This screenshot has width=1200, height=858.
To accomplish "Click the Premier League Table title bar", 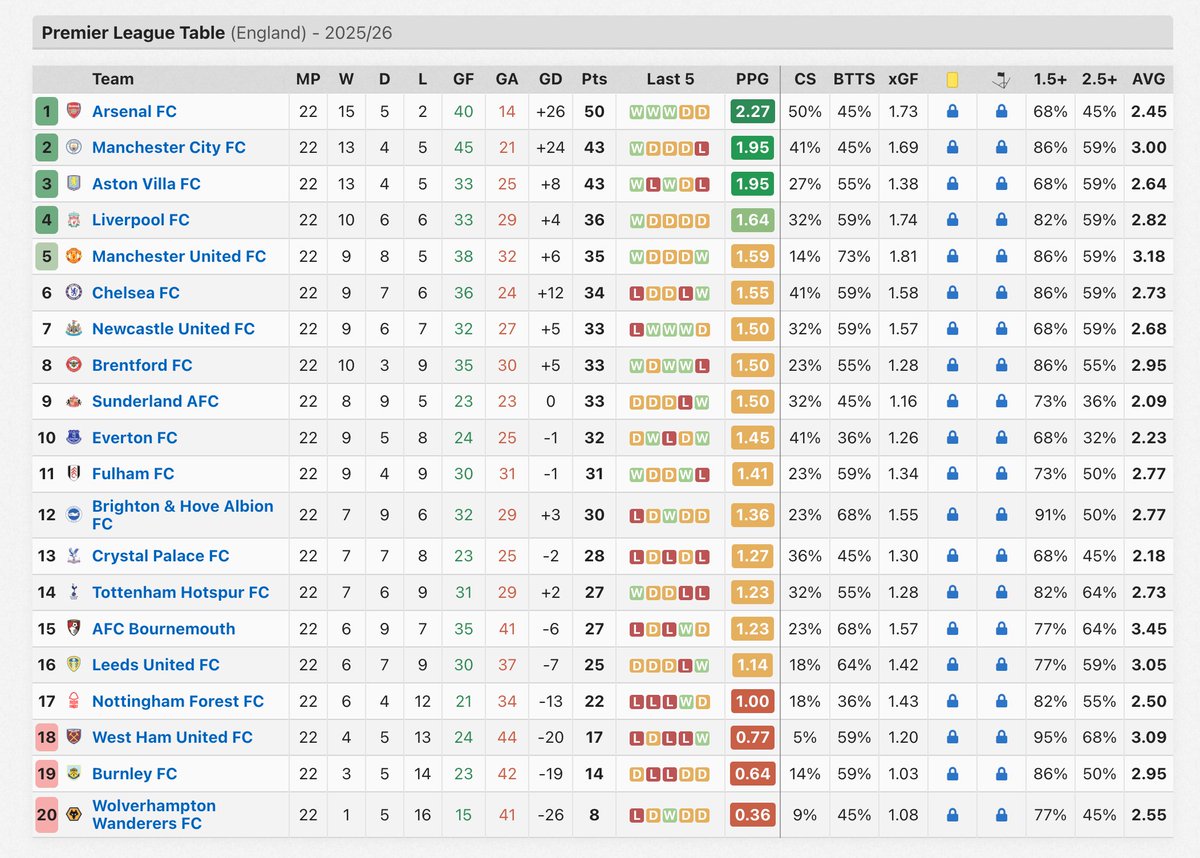I will click(x=602, y=33).
